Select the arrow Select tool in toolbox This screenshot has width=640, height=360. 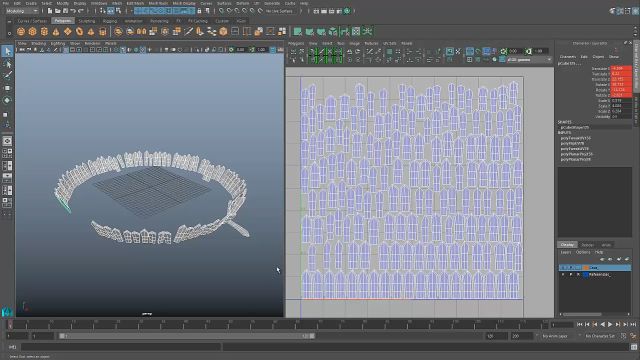pos(7,51)
